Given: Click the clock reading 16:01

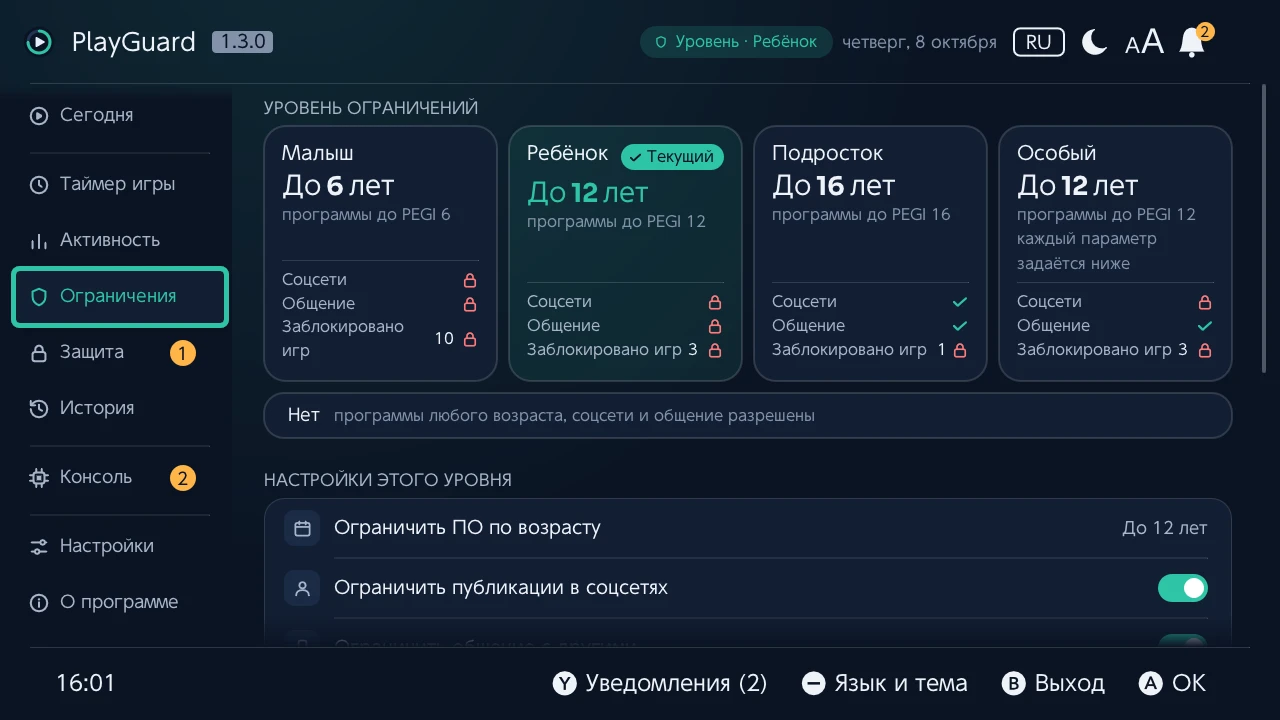Looking at the screenshot, I should (x=86, y=683).
